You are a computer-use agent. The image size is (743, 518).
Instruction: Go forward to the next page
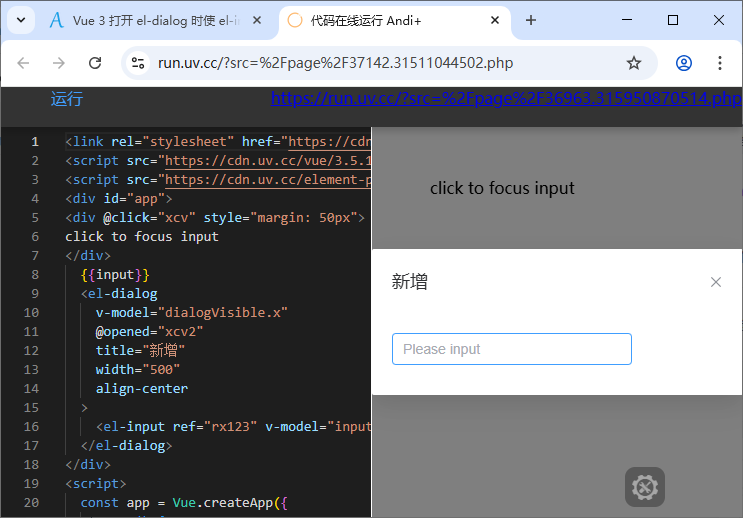59,63
